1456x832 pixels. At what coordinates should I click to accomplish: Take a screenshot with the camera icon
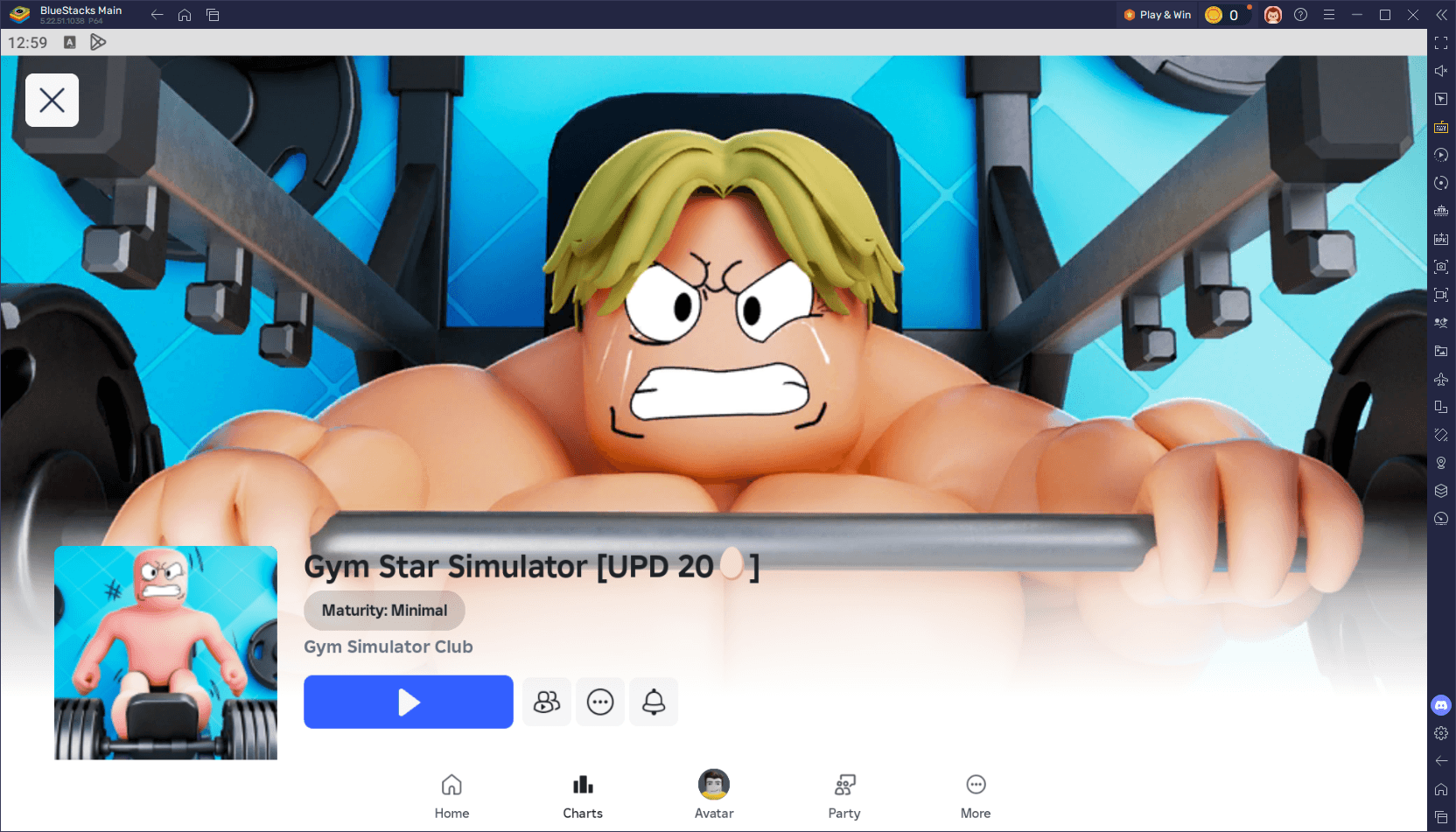click(x=1441, y=267)
